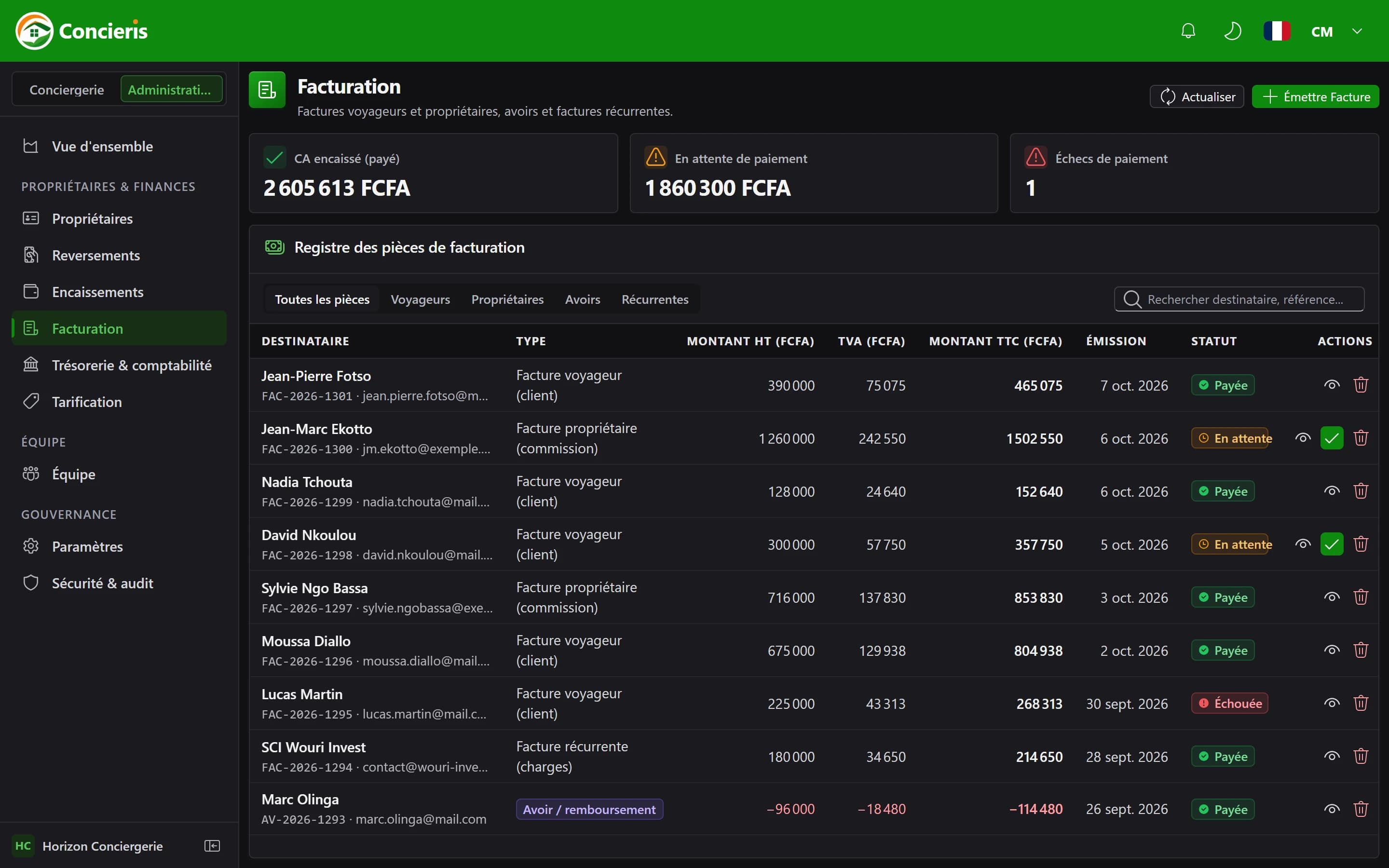View the Nadia Tchouta invoice details

(x=1332, y=491)
